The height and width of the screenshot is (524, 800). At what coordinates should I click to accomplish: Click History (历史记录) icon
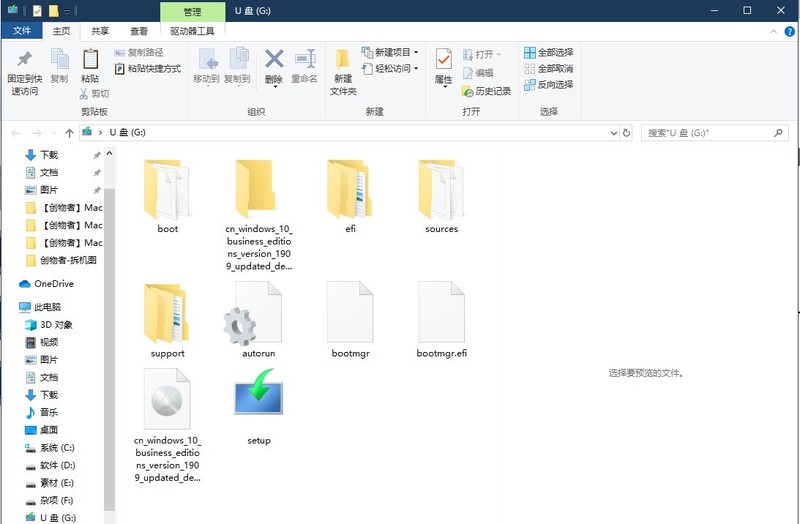click(467, 91)
